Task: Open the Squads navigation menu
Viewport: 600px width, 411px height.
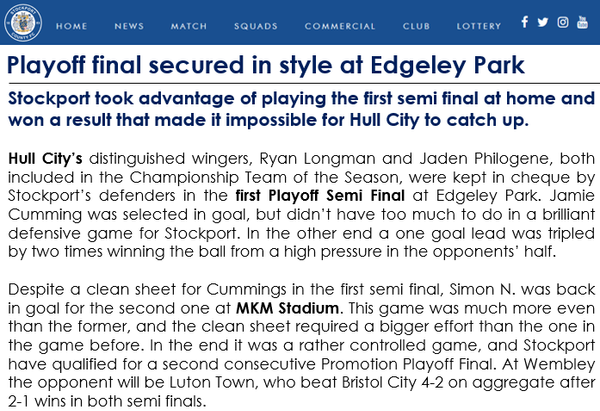Action: click(x=256, y=25)
